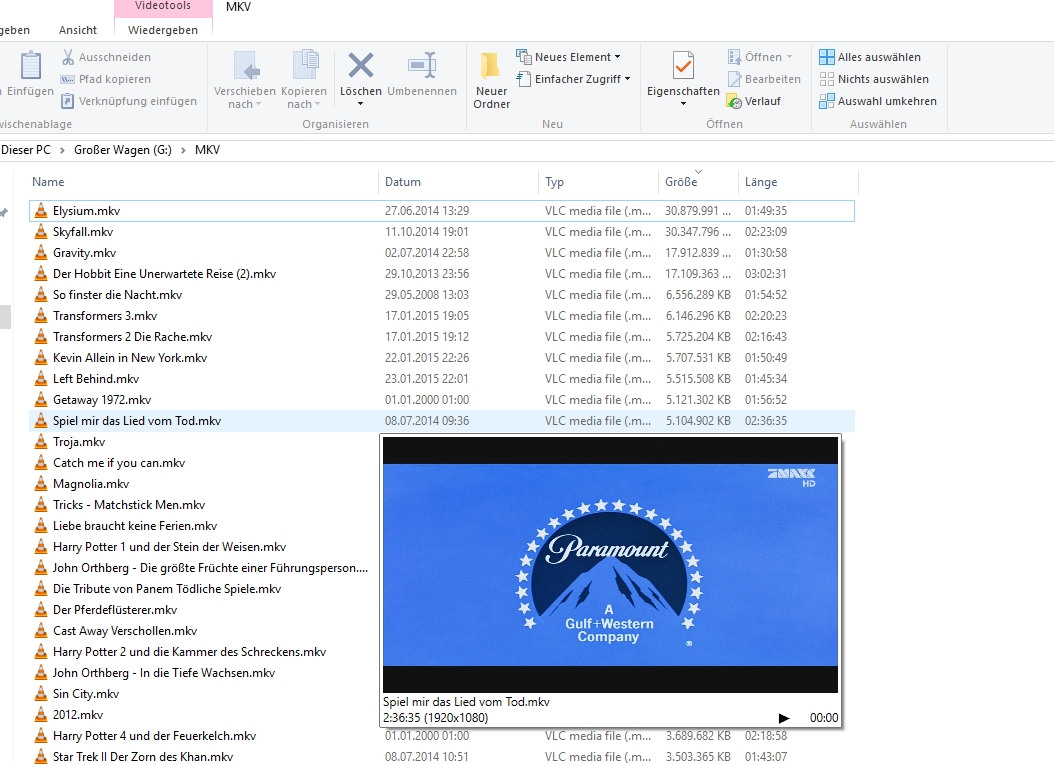Open the Wiedergeben ribbon tab
The width and height of the screenshot is (1054, 765).
coord(163,30)
